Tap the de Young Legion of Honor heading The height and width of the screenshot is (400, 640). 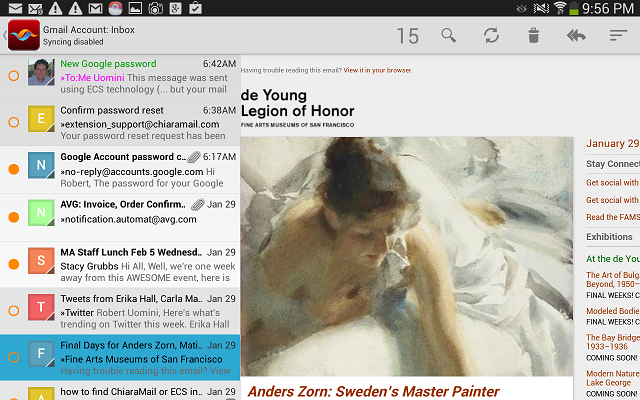tap(297, 103)
